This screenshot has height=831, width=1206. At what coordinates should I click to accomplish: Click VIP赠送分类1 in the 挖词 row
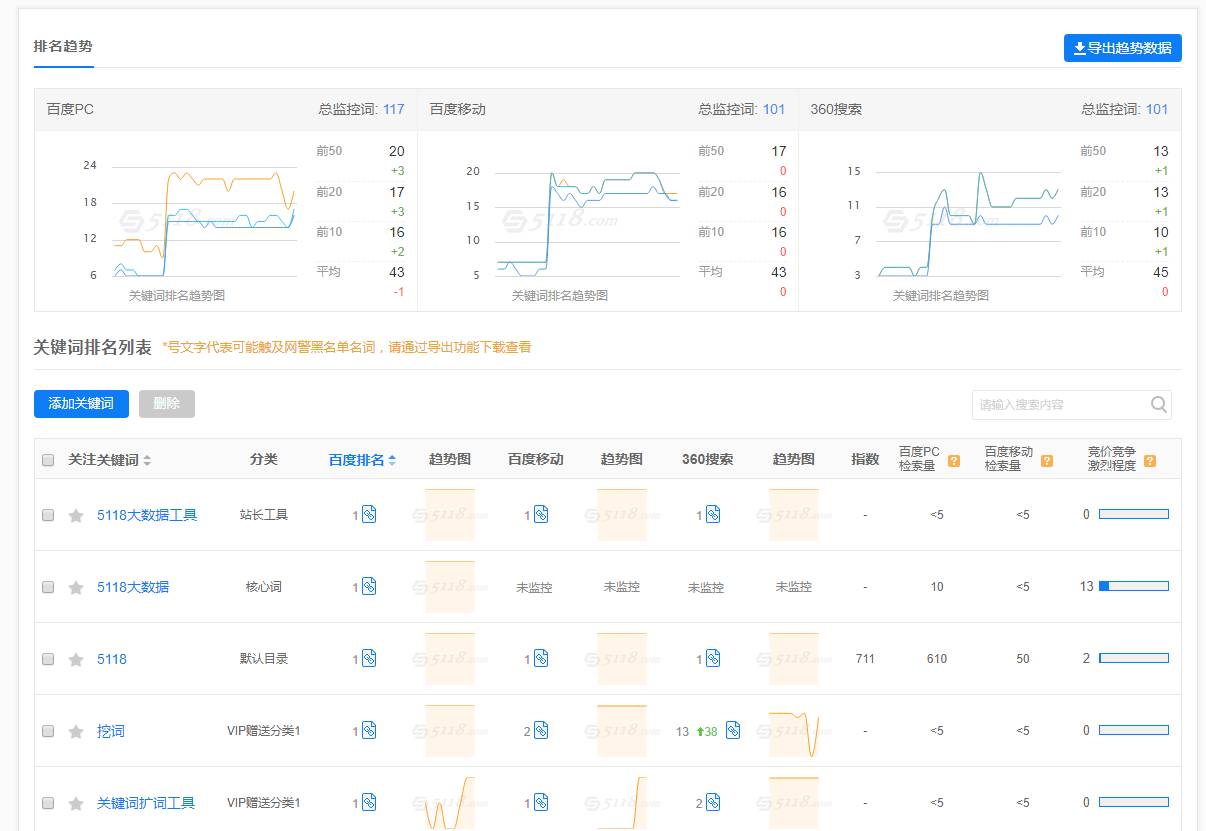pyautogui.click(x=264, y=731)
